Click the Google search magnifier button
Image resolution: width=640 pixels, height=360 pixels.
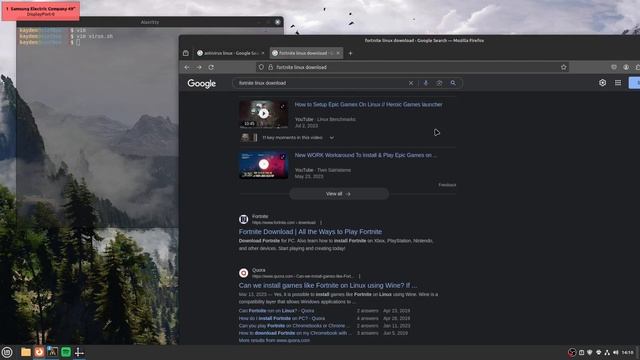point(453,83)
